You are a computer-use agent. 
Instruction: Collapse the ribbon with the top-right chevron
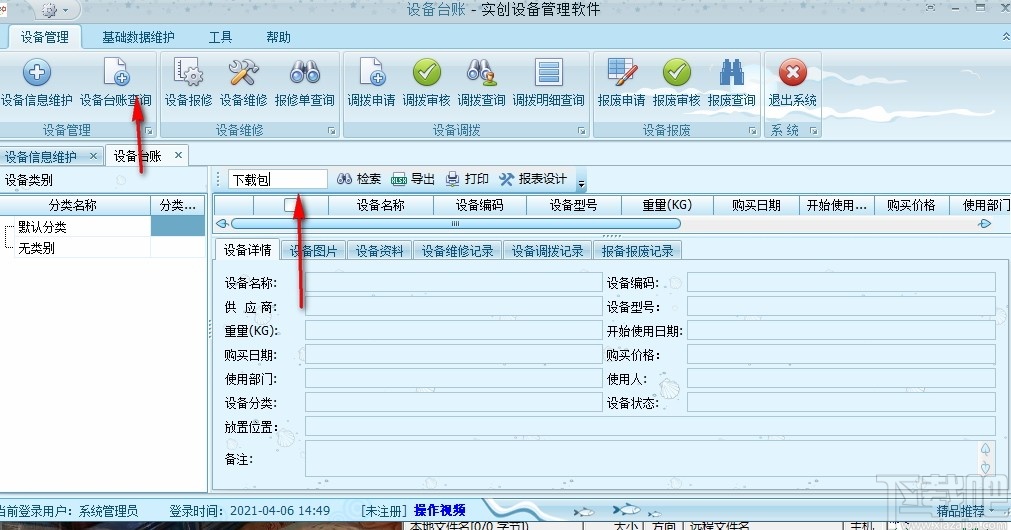[1005, 37]
